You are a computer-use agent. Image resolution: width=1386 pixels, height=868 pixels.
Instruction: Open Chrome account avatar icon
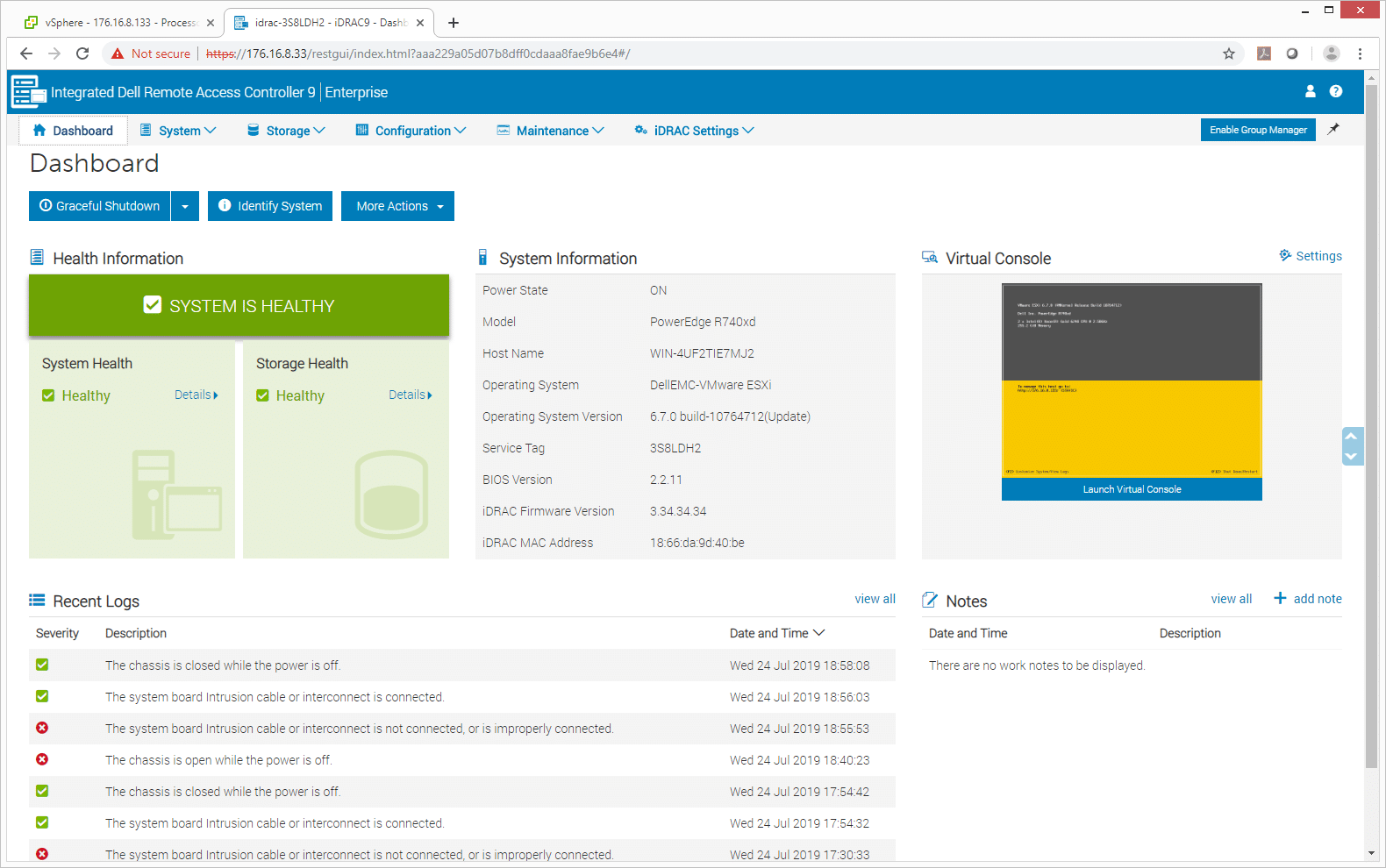1332,53
